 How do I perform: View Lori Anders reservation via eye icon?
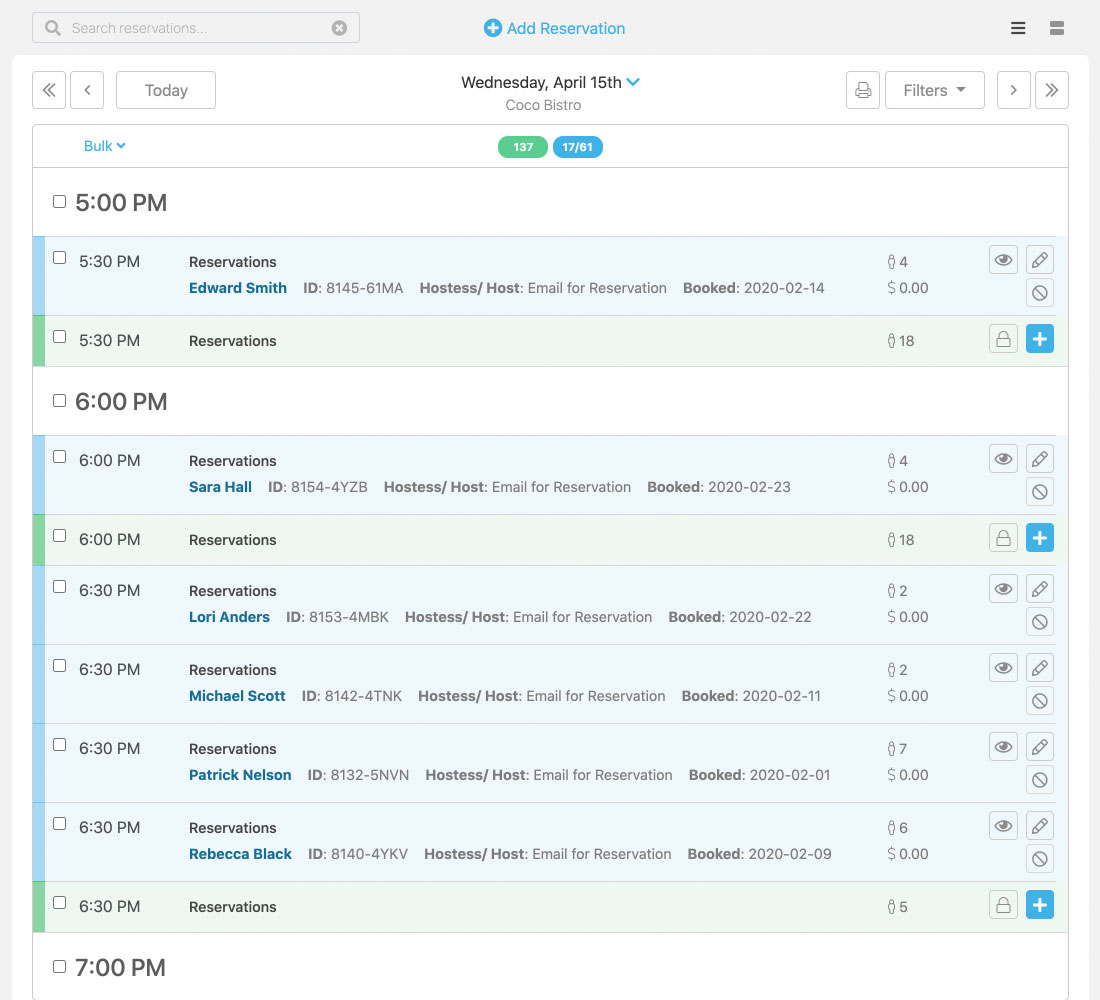pyautogui.click(x=1003, y=589)
